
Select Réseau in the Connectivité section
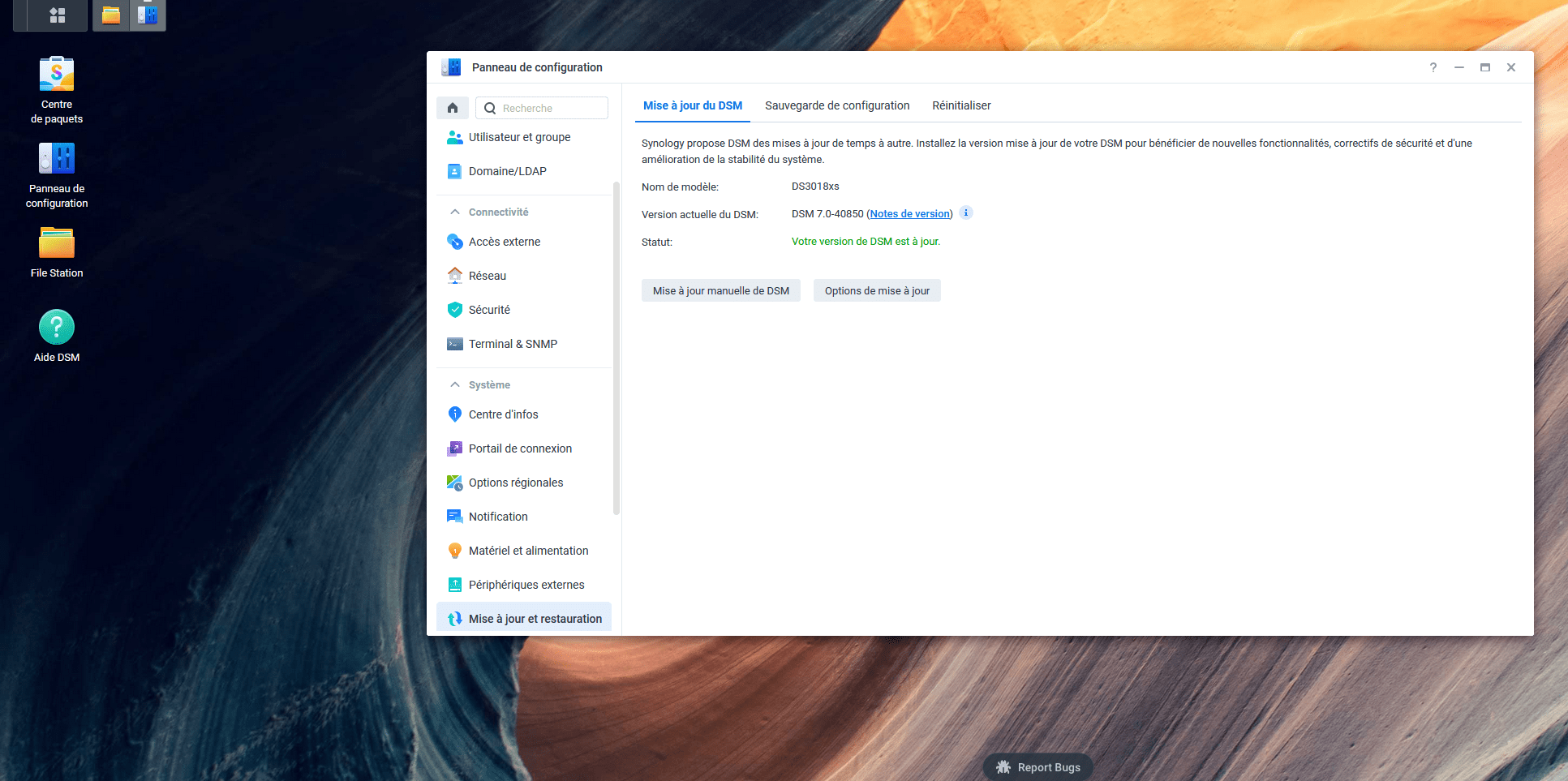487,275
